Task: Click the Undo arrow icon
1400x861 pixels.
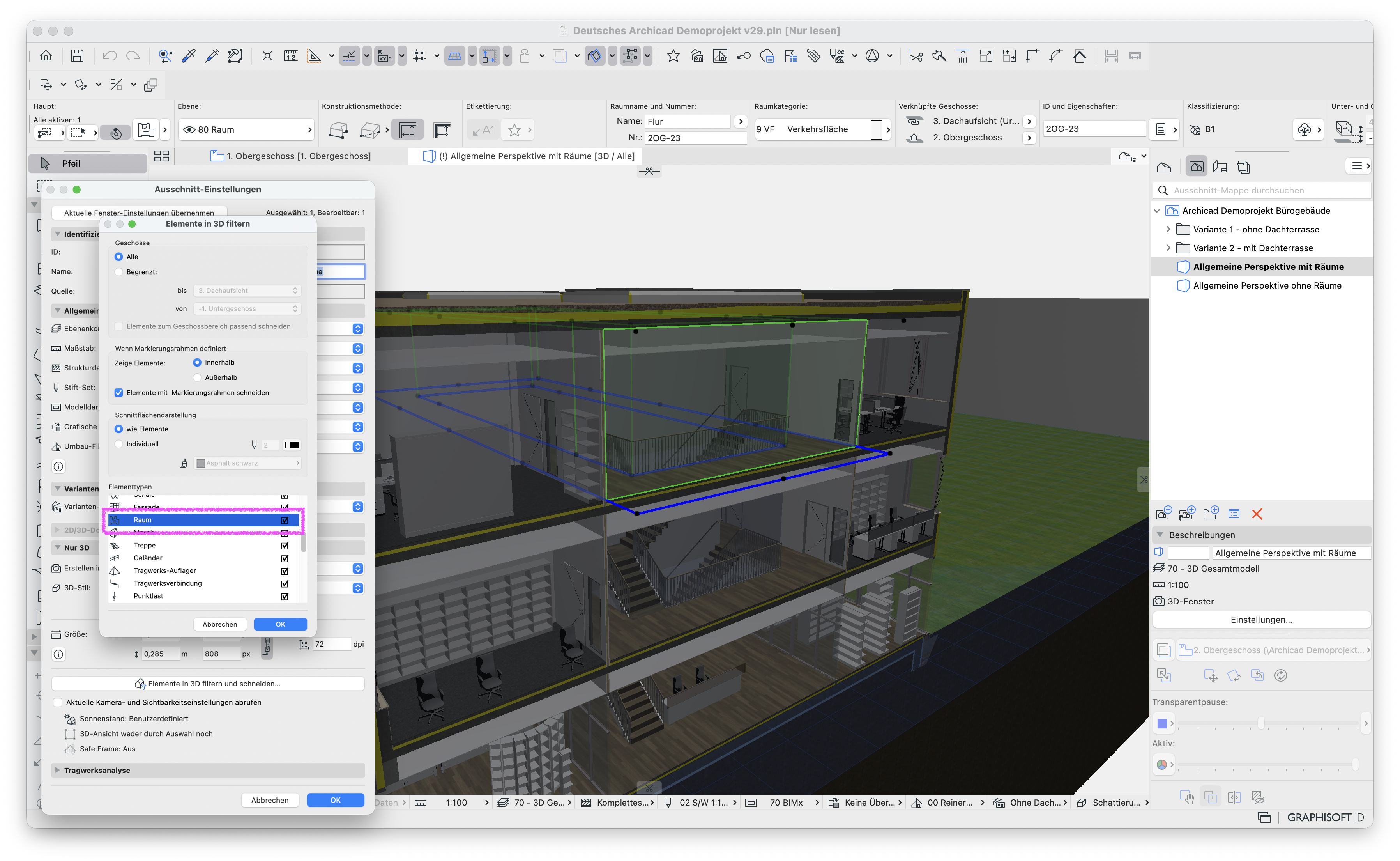Action: 109,56
